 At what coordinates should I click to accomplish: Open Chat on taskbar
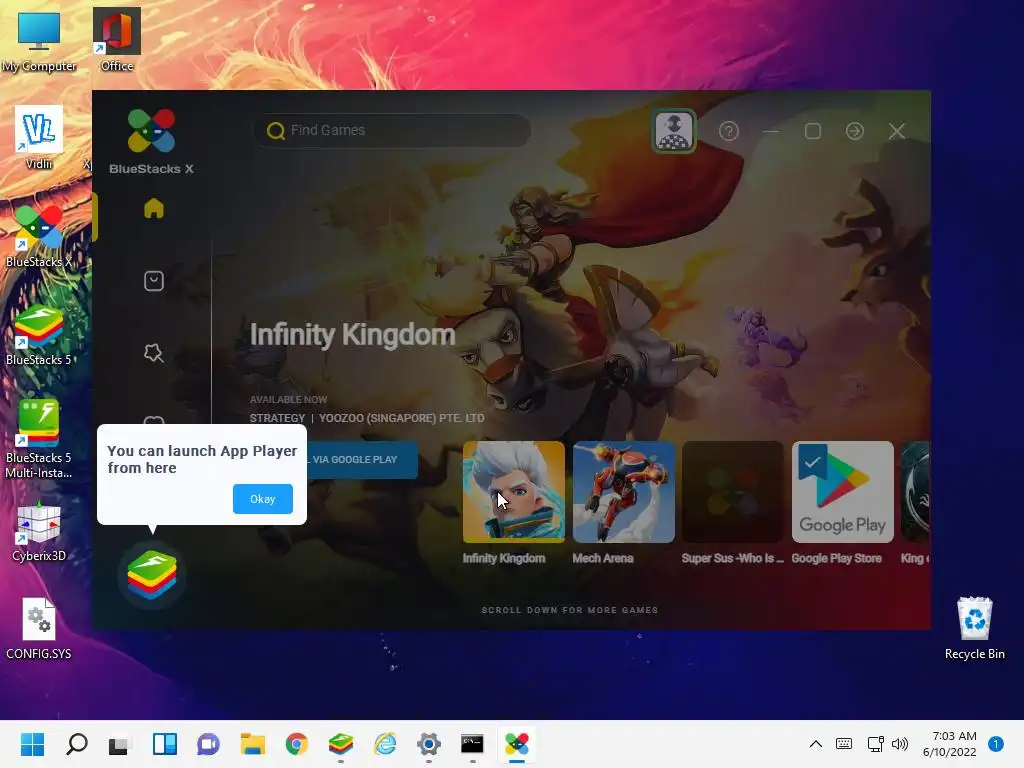[x=208, y=744]
